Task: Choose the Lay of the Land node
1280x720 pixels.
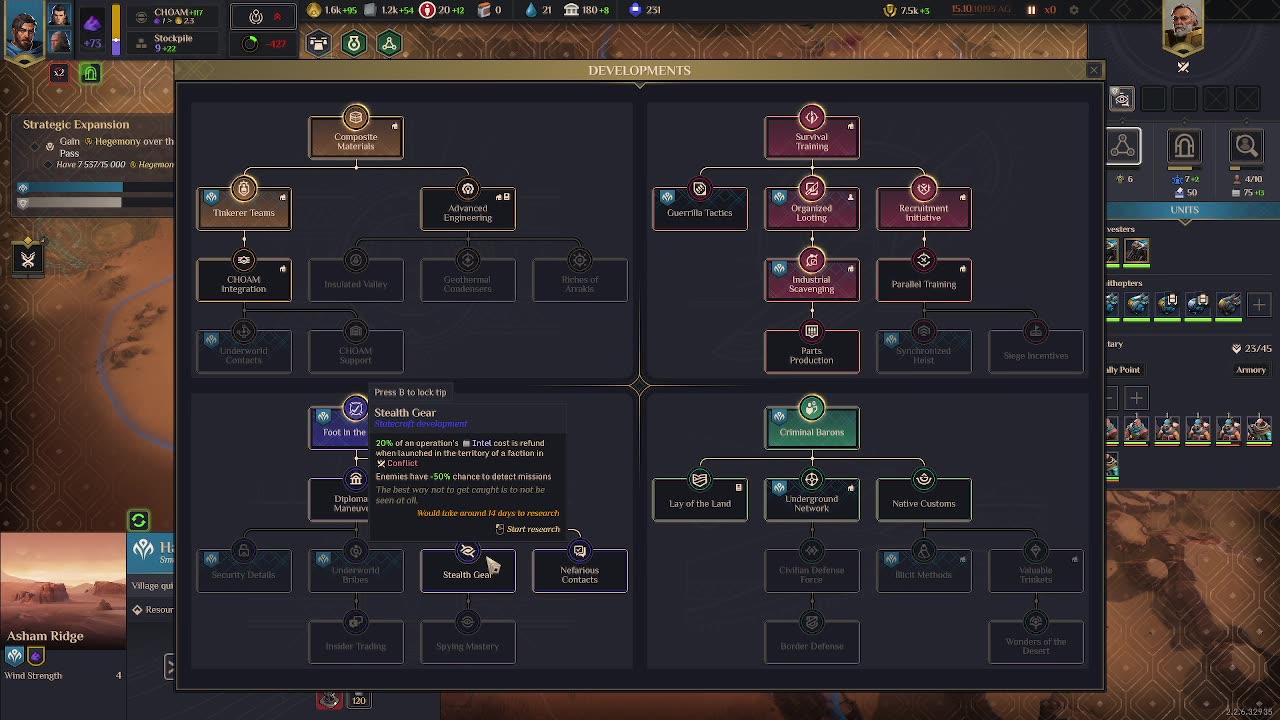Action: (700, 499)
